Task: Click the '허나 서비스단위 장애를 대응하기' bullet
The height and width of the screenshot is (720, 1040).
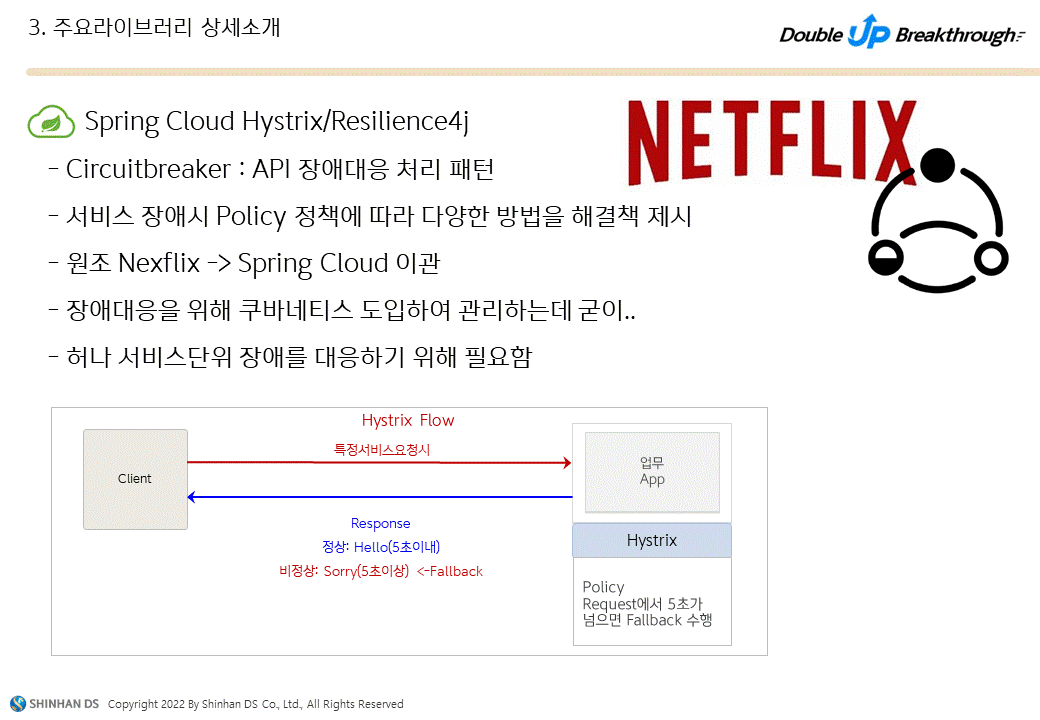Action: tap(290, 357)
